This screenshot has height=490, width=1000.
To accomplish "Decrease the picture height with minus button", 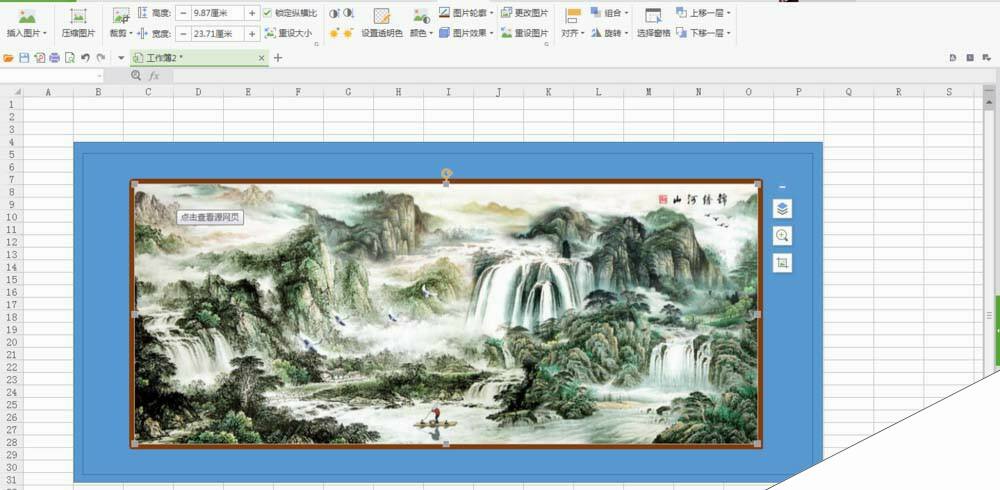I will pos(183,13).
